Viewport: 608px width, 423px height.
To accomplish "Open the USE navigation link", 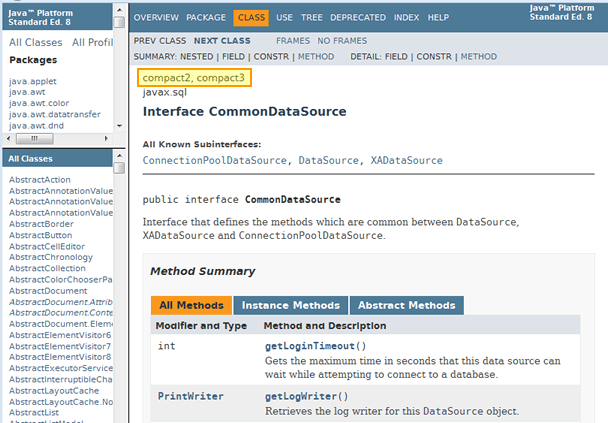I will coord(284,18).
